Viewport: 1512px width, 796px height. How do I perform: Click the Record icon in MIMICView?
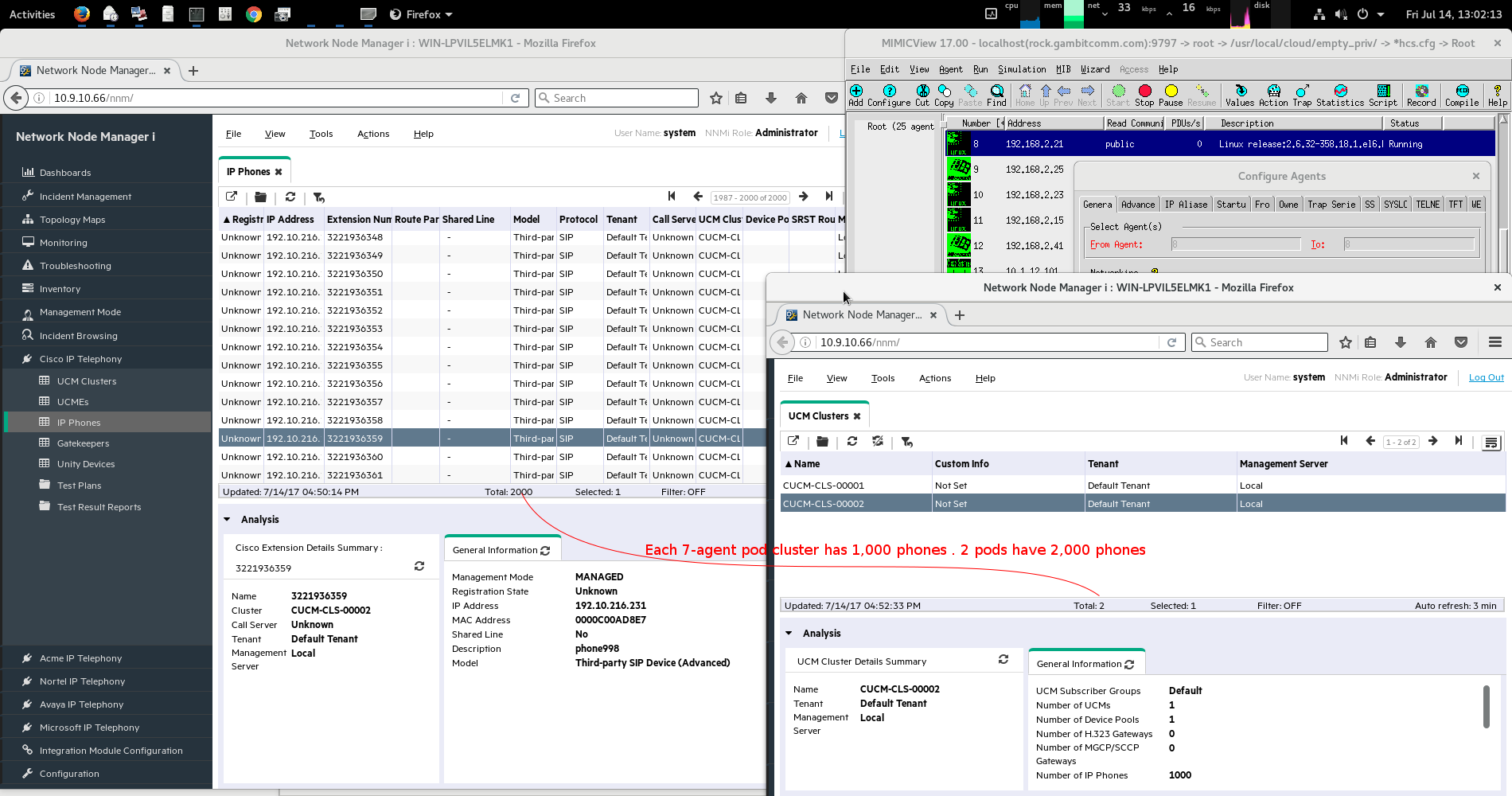click(x=1421, y=96)
